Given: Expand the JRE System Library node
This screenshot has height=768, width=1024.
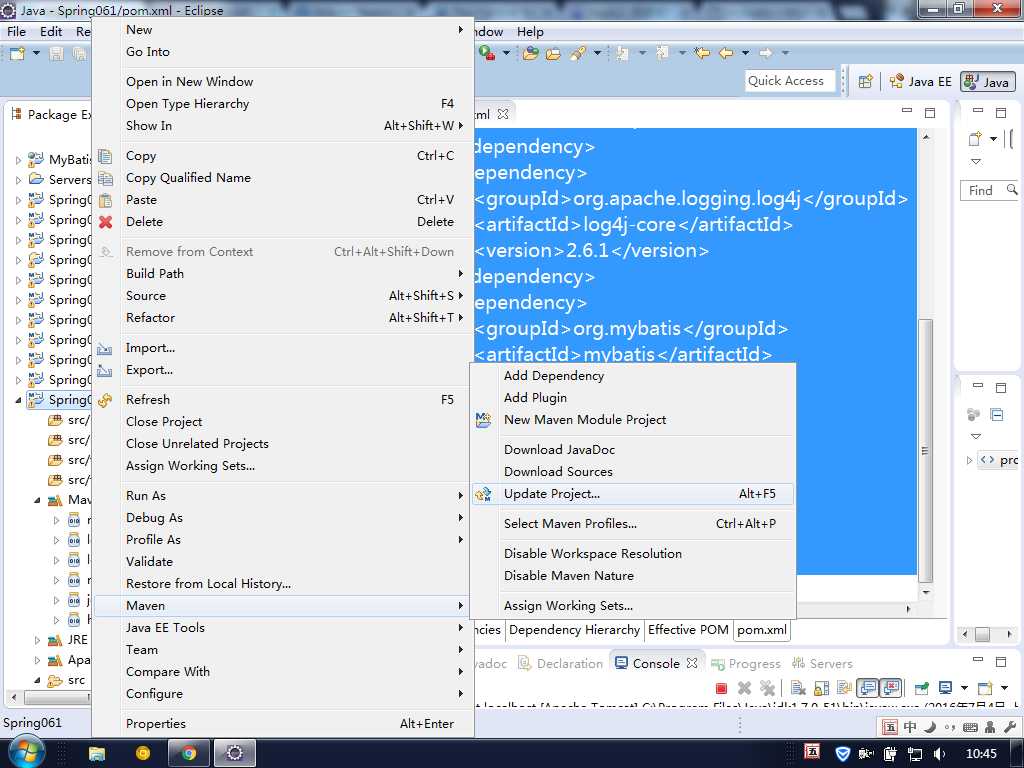Looking at the screenshot, I should pyautogui.click(x=37, y=641).
